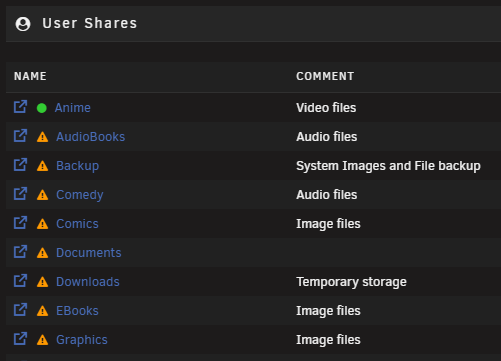Screen dimensions: 501x361
Task: Open the browse icon beside Downloads share
Action: [20, 281]
